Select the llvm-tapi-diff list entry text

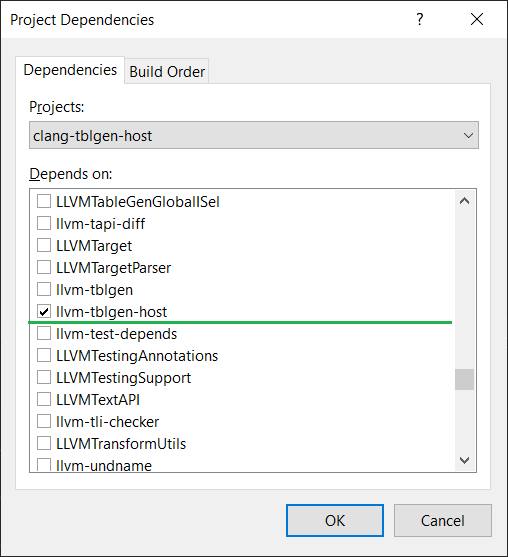pos(101,224)
